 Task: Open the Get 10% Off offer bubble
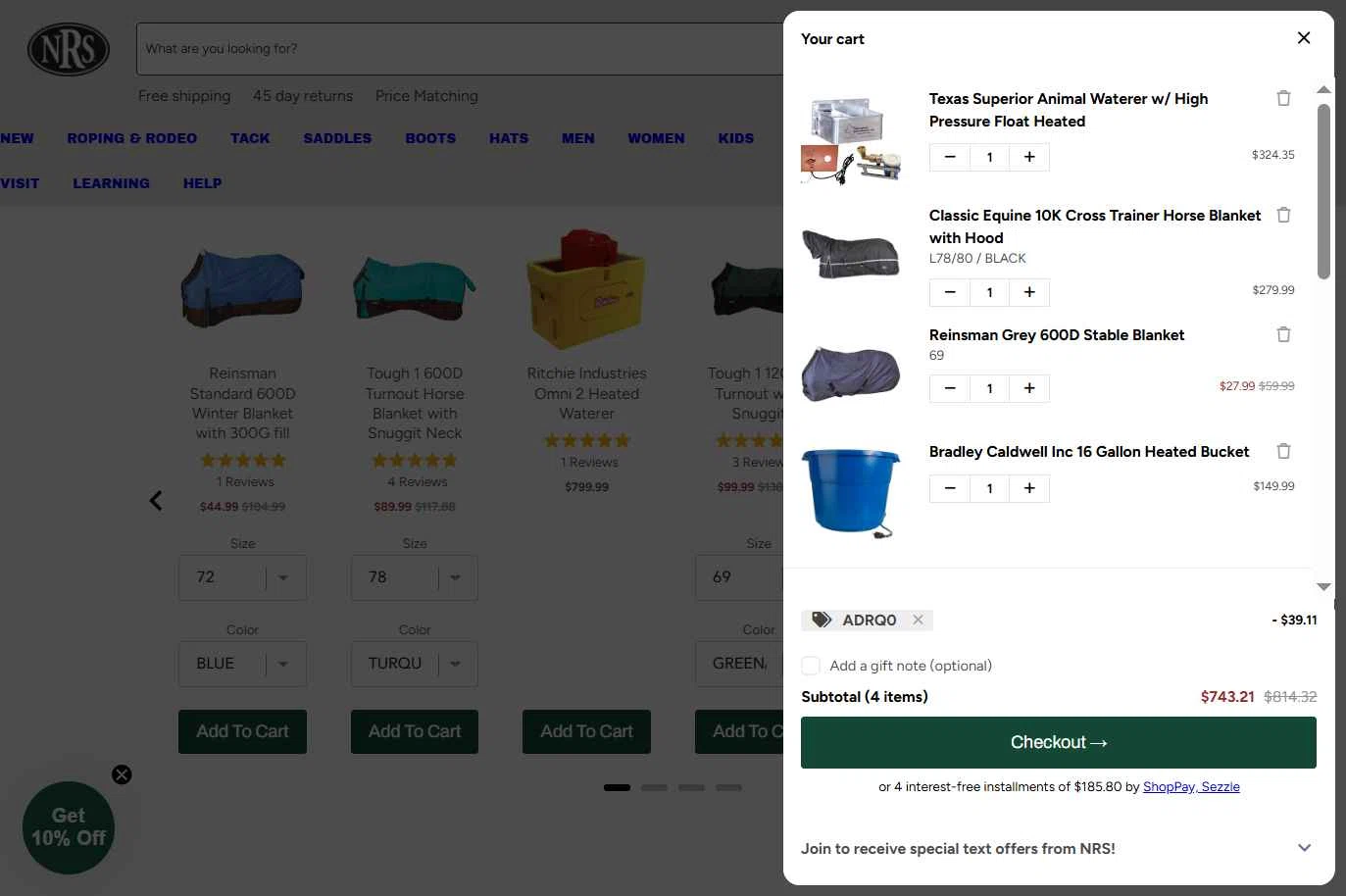tap(69, 827)
